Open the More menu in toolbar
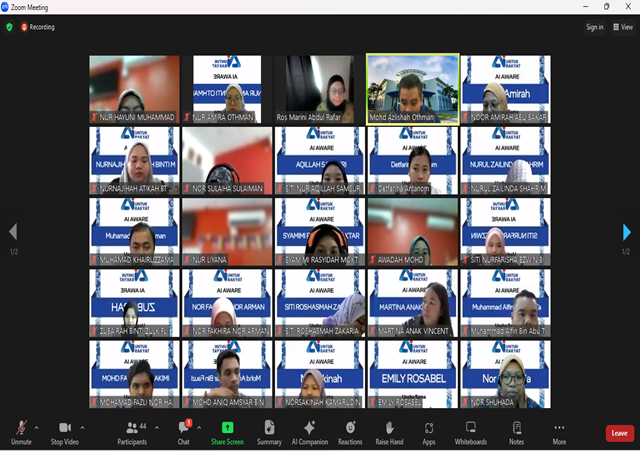Screen dimensions: 640x451 click(559, 432)
